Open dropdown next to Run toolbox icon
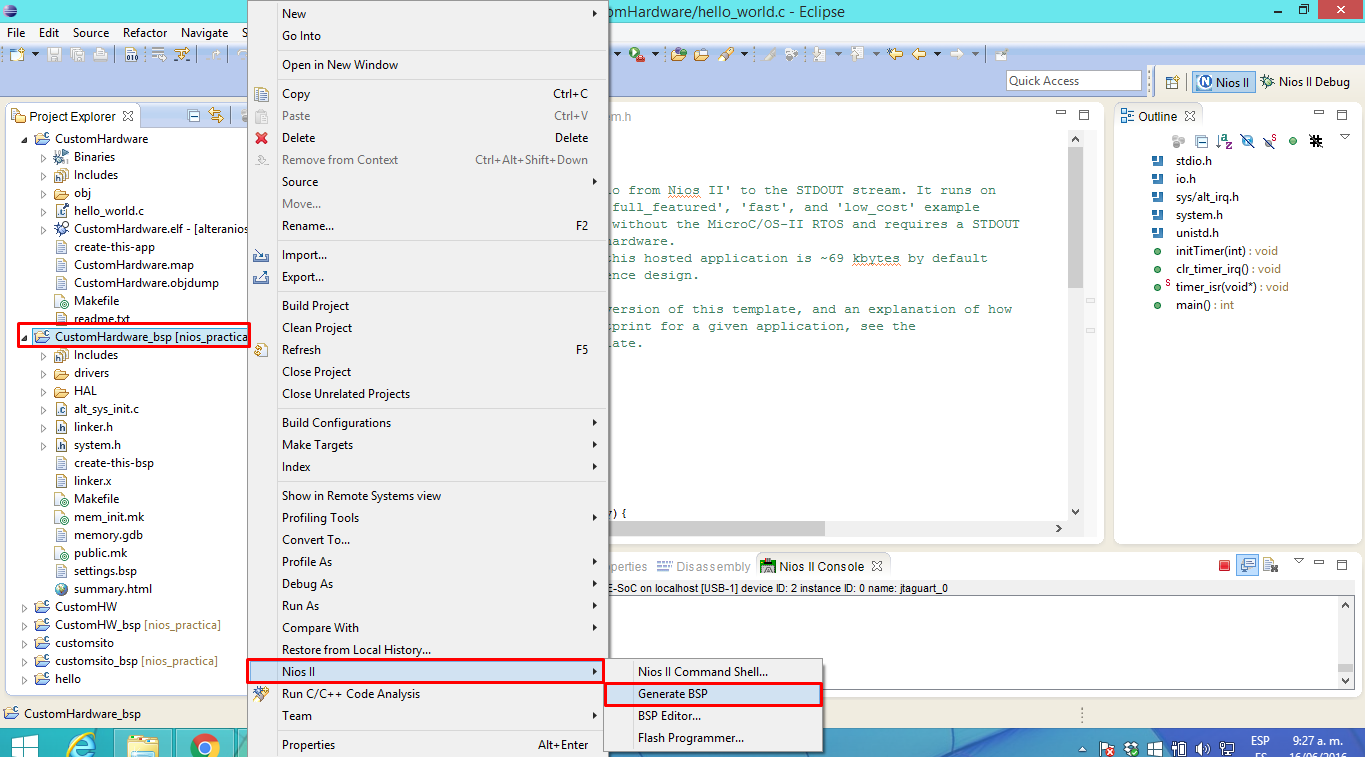Screen dimensions: 1365x757 pos(655,54)
